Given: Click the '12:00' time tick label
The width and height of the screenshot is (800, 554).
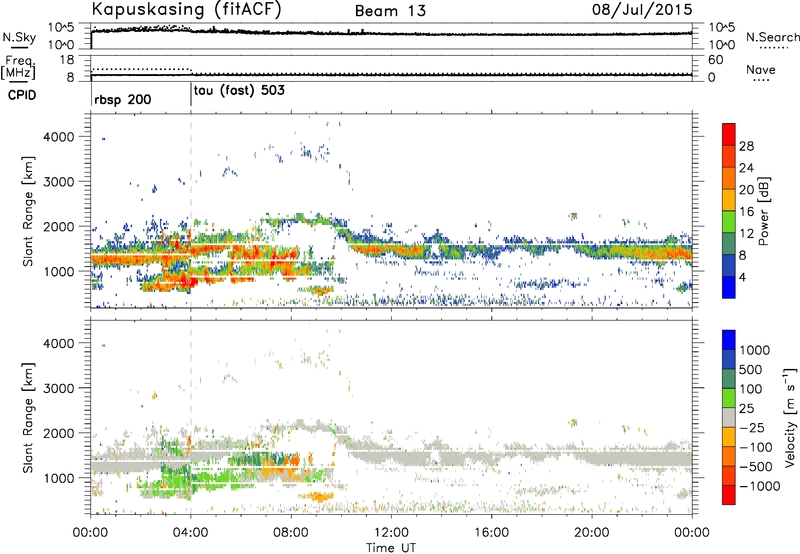Looking at the screenshot, I should coord(391,533).
